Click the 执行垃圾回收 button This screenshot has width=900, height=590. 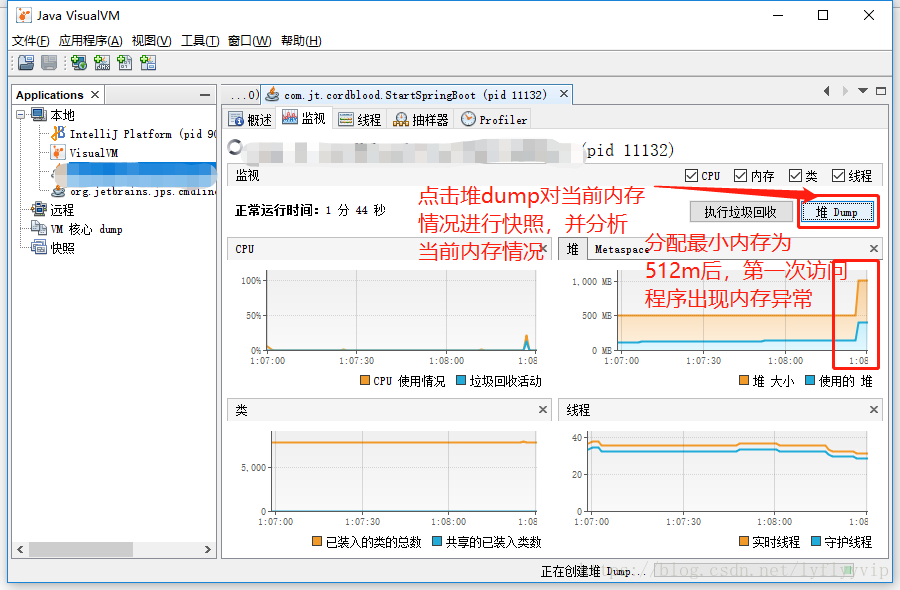pos(740,212)
